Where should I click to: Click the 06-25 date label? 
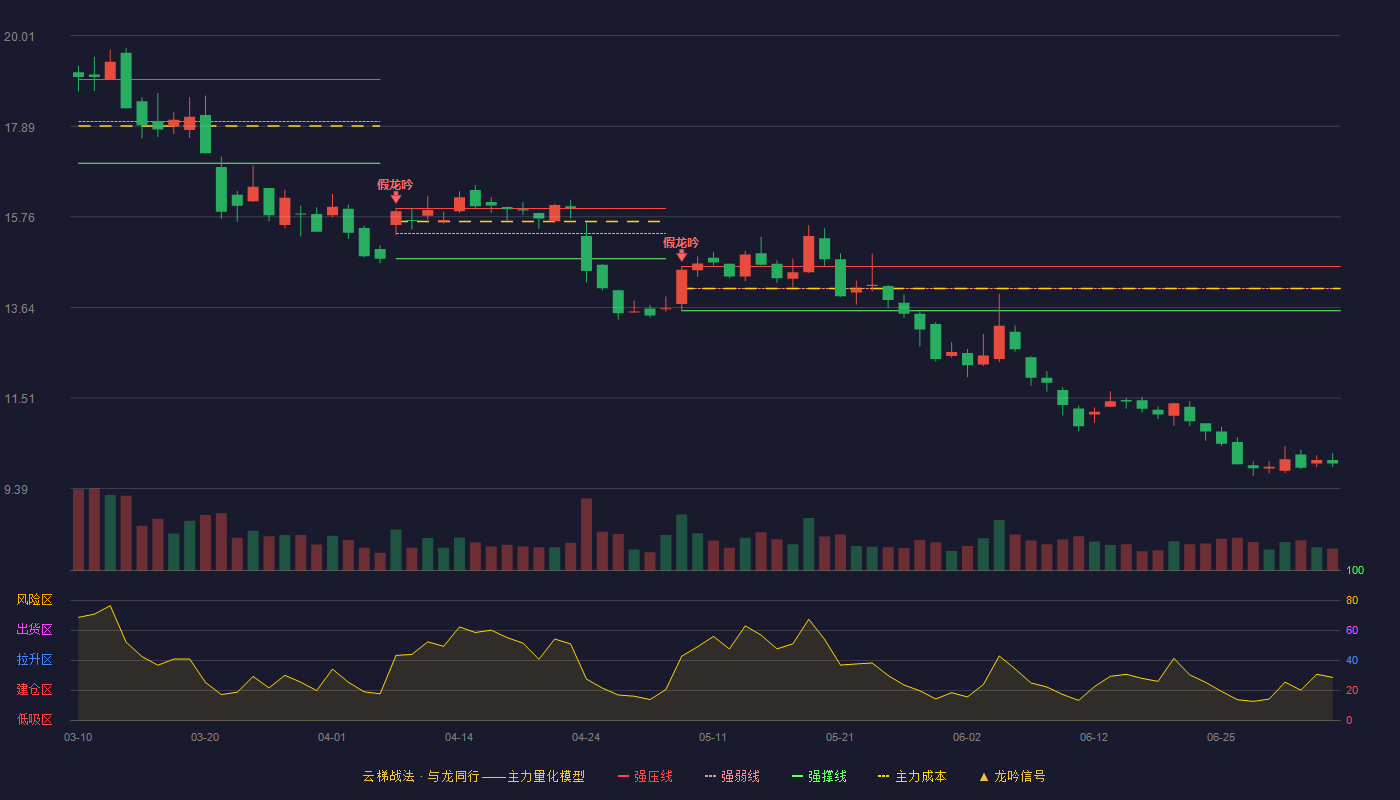coord(1221,737)
